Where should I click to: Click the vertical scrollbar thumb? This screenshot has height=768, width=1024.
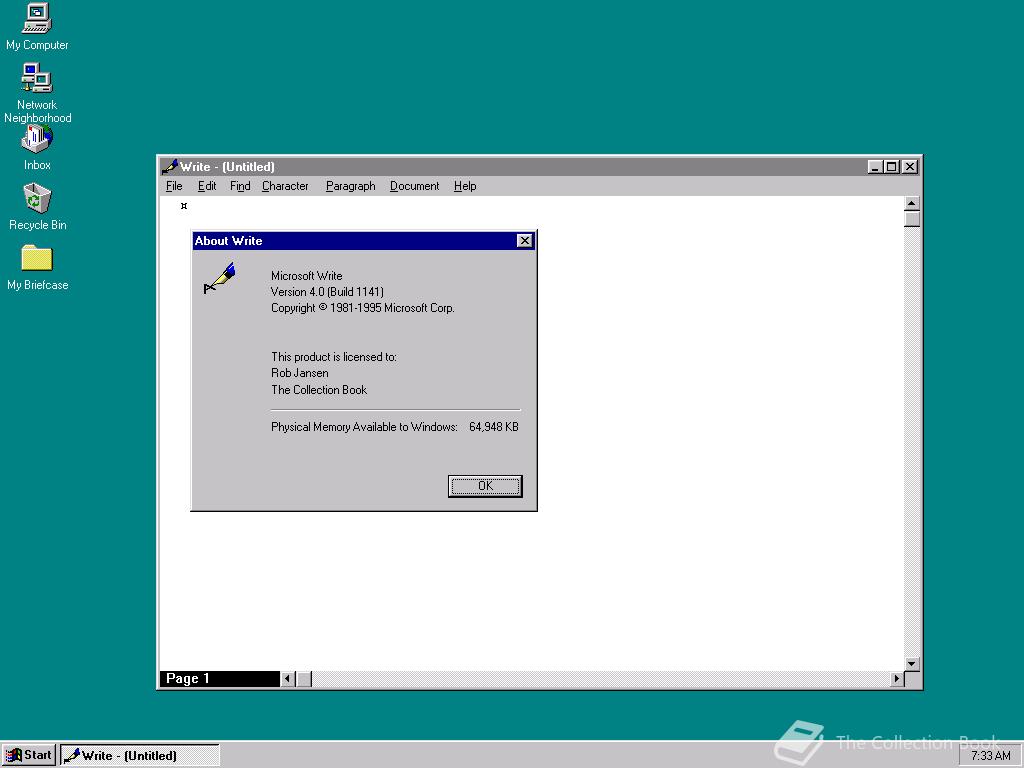912,219
